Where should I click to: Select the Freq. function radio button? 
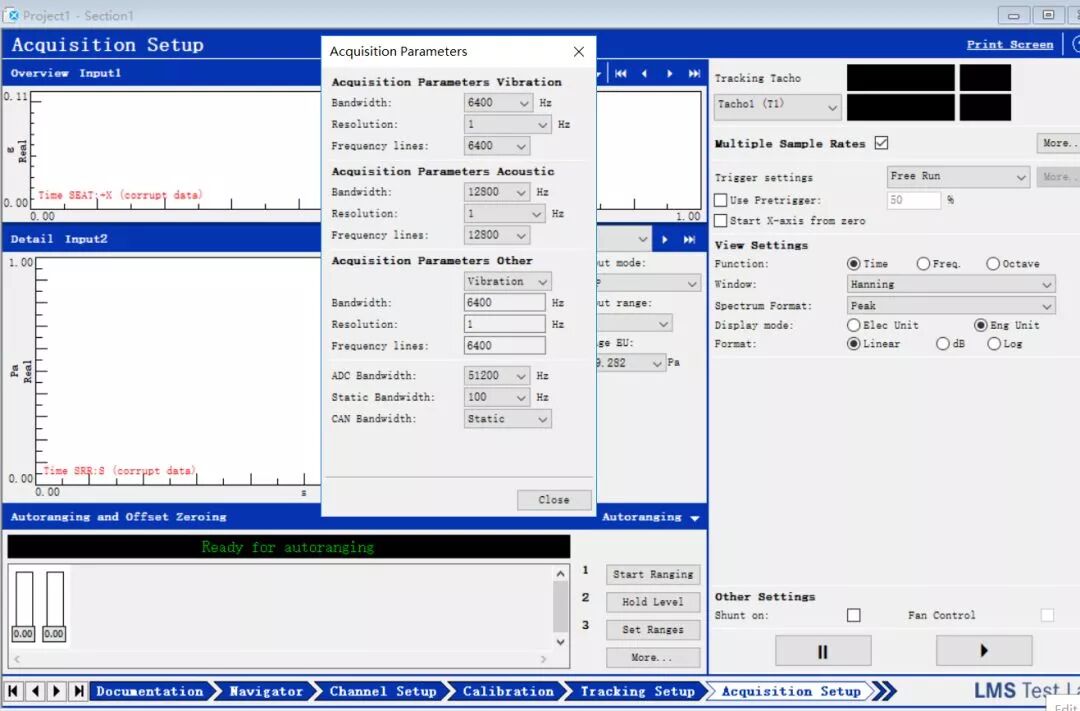click(x=923, y=264)
